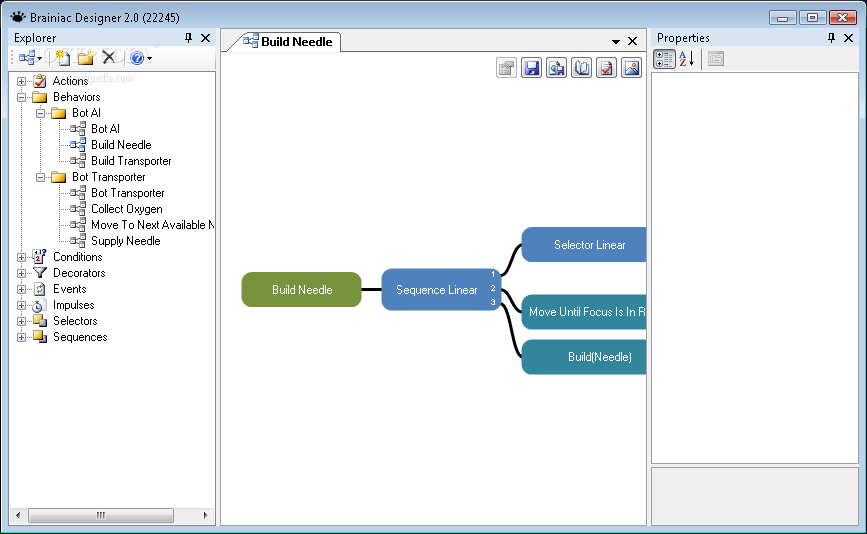Expand the Actions tree node
The image size is (867, 534).
pos(21,81)
